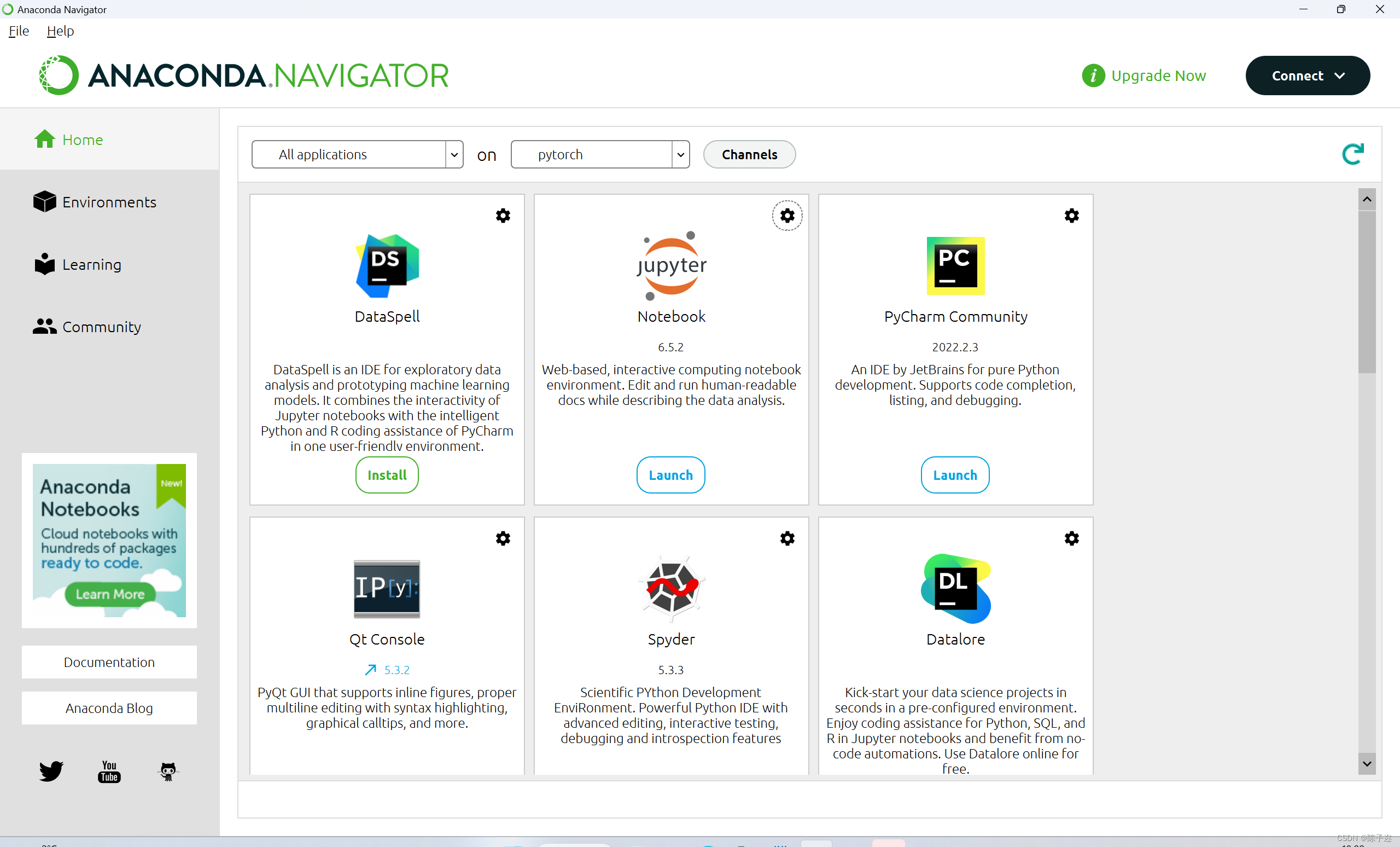Expand the Connect dropdown button
1400x847 pixels.
coord(1307,76)
